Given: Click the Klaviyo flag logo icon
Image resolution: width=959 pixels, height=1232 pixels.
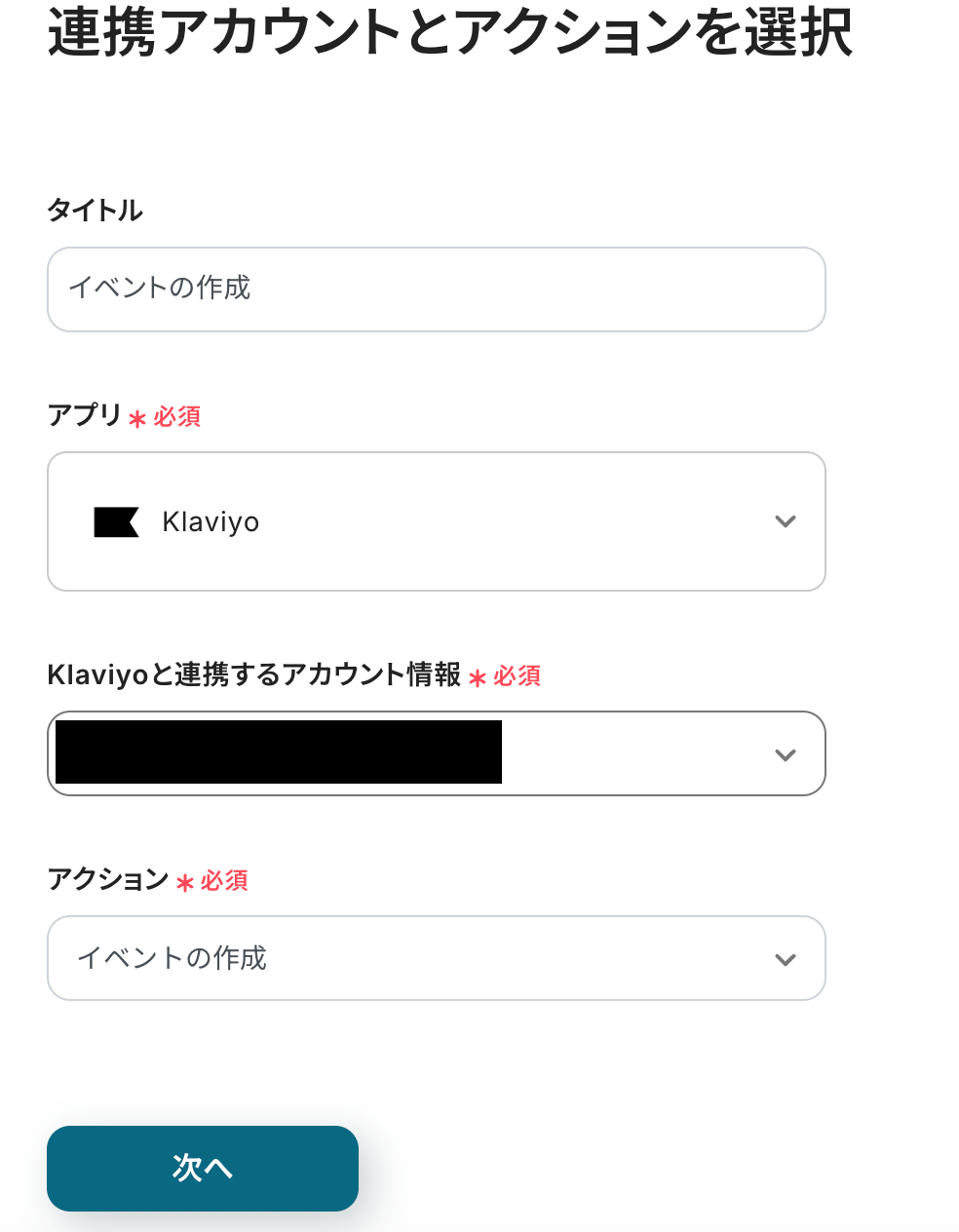Looking at the screenshot, I should [116, 522].
